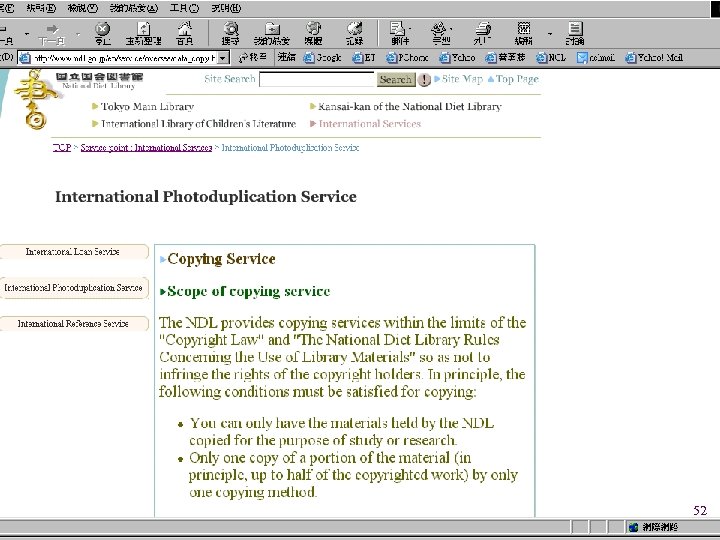Viewport: 720px width, 540px height.
Task: Open the browser Search pane magnifier icon
Action: click(231, 34)
